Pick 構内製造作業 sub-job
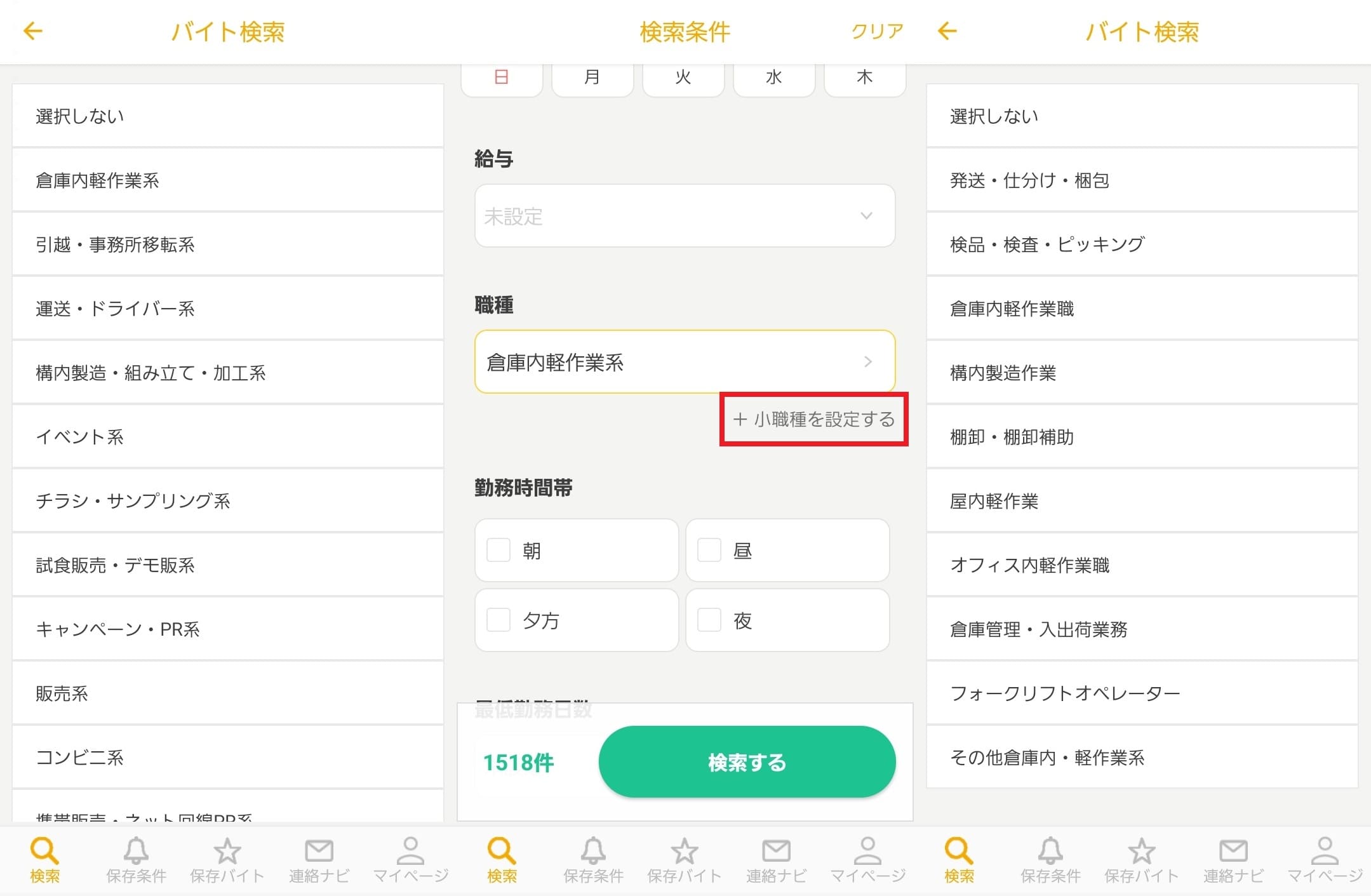This screenshot has height=896, width=1371. pyautogui.click(x=1142, y=373)
